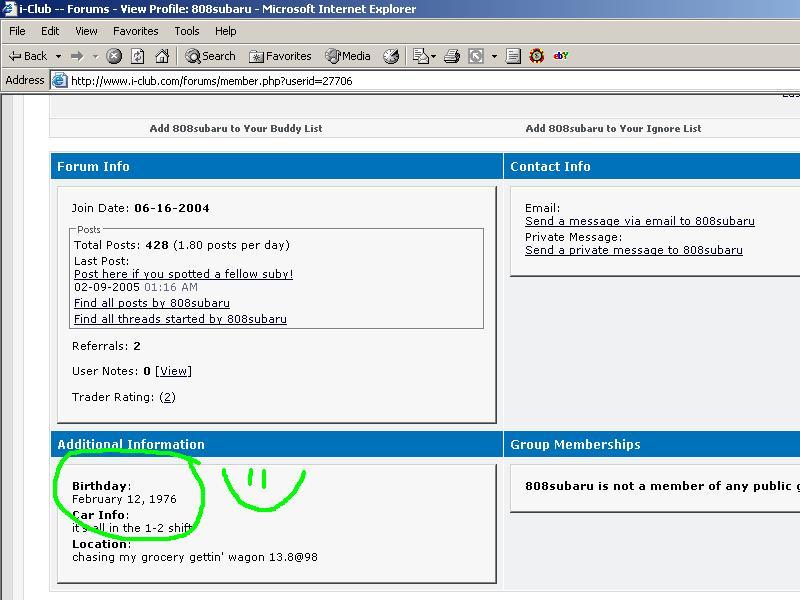Click the History toolbar icon
The height and width of the screenshot is (600, 800).
pos(392,56)
